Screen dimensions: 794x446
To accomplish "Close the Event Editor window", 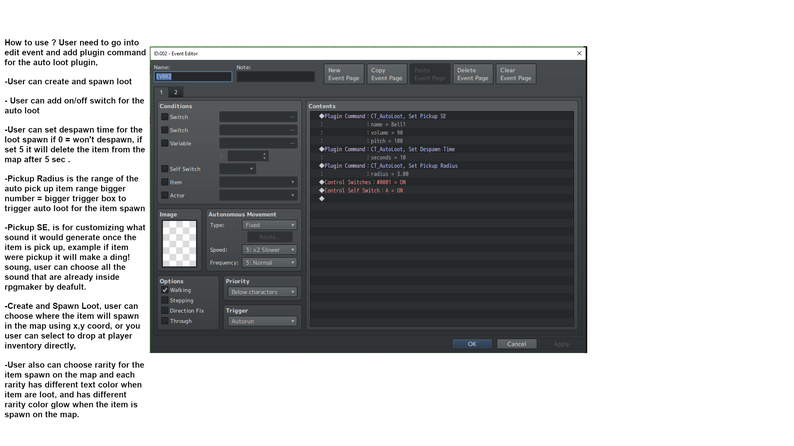I will coord(579,53).
